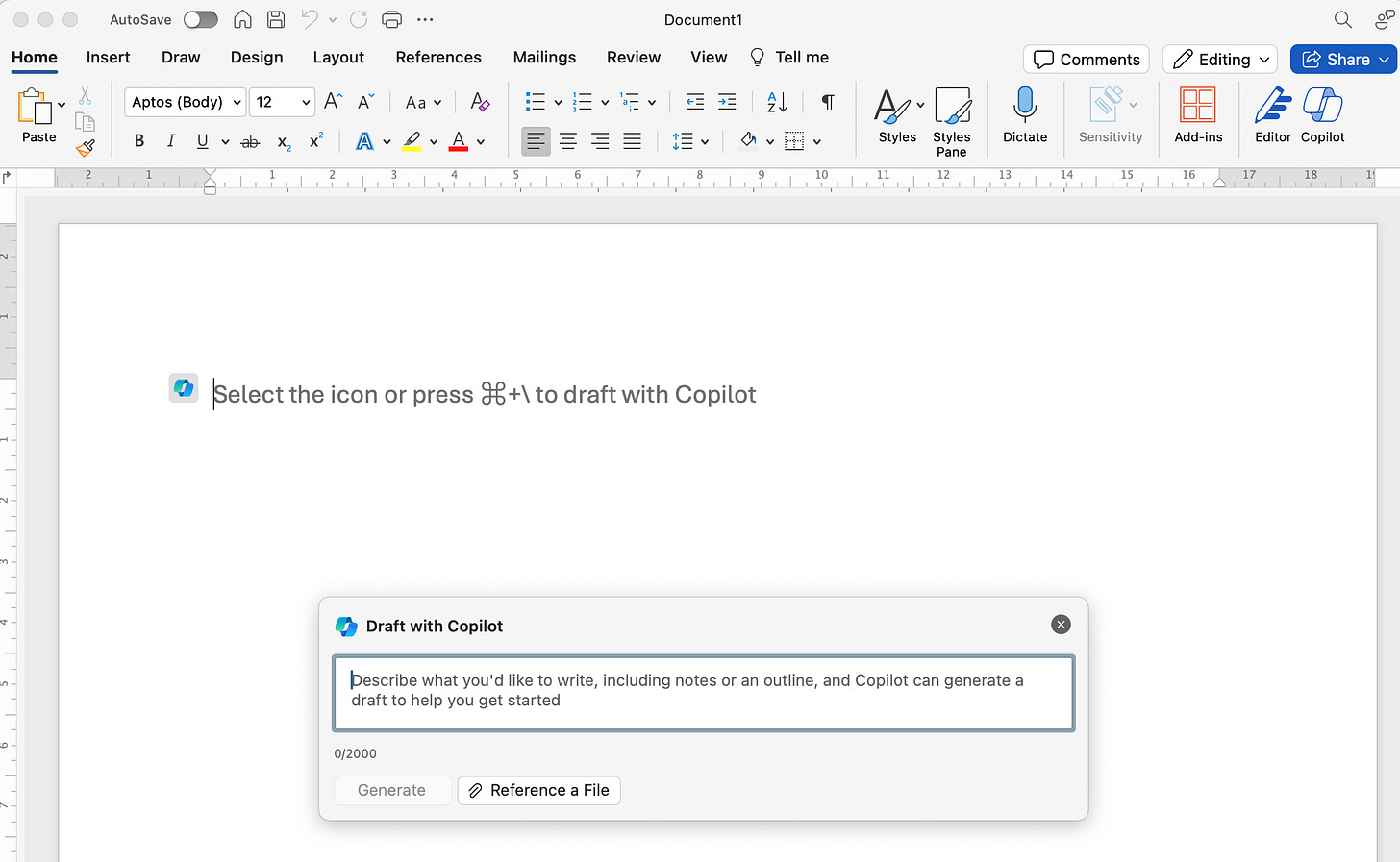Image resolution: width=1400 pixels, height=862 pixels.
Task: Toggle strikethrough formatting
Action: [250, 141]
